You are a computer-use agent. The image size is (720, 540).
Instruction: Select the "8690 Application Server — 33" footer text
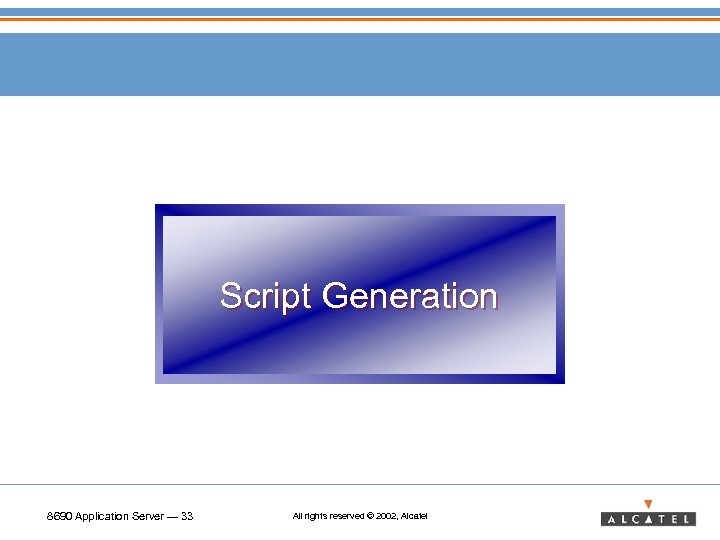pyautogui.click(x=120, y=516)
